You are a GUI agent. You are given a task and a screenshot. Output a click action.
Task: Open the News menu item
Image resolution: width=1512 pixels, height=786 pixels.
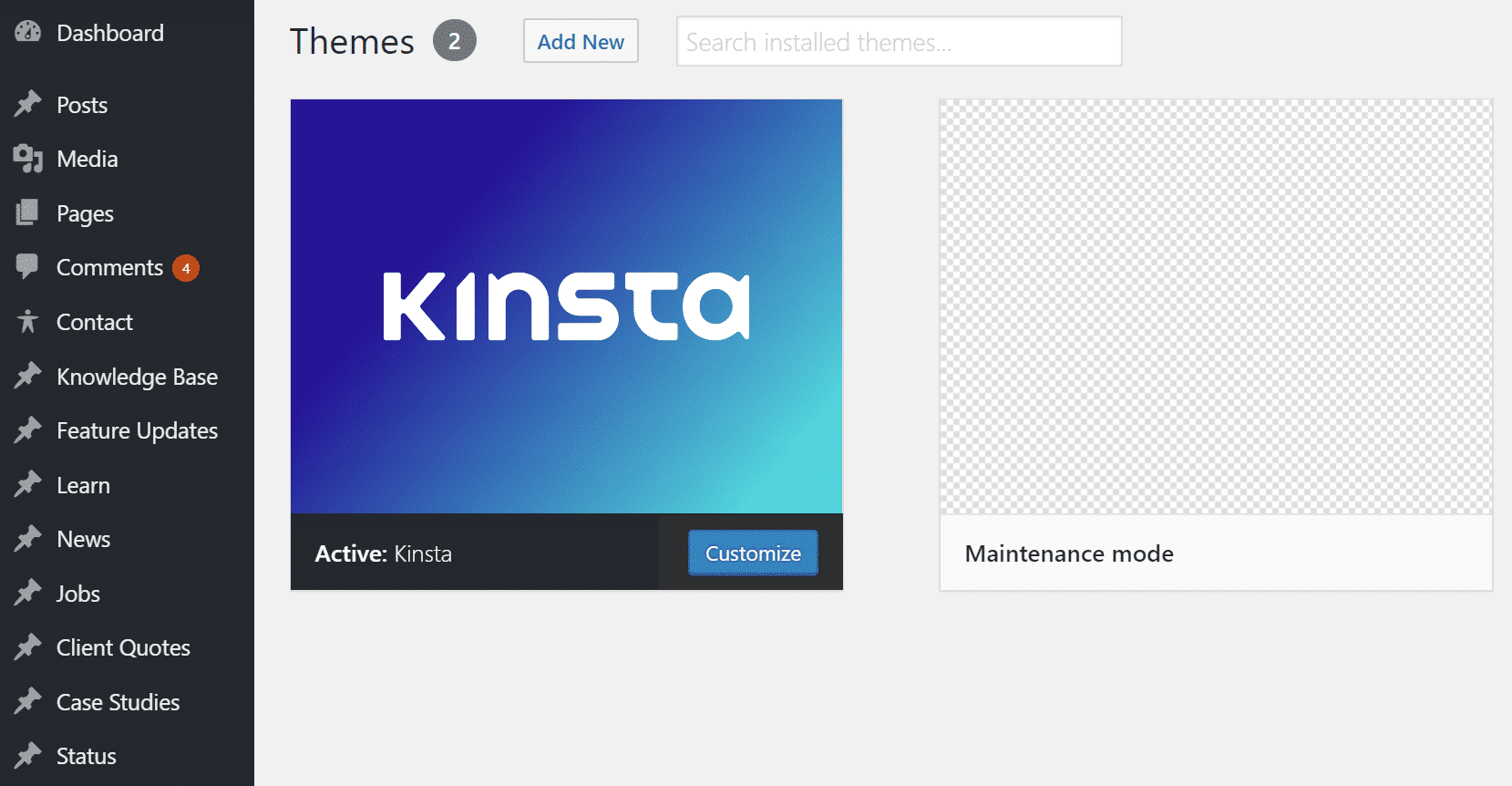pyautogui.click(x=83, y=539)
